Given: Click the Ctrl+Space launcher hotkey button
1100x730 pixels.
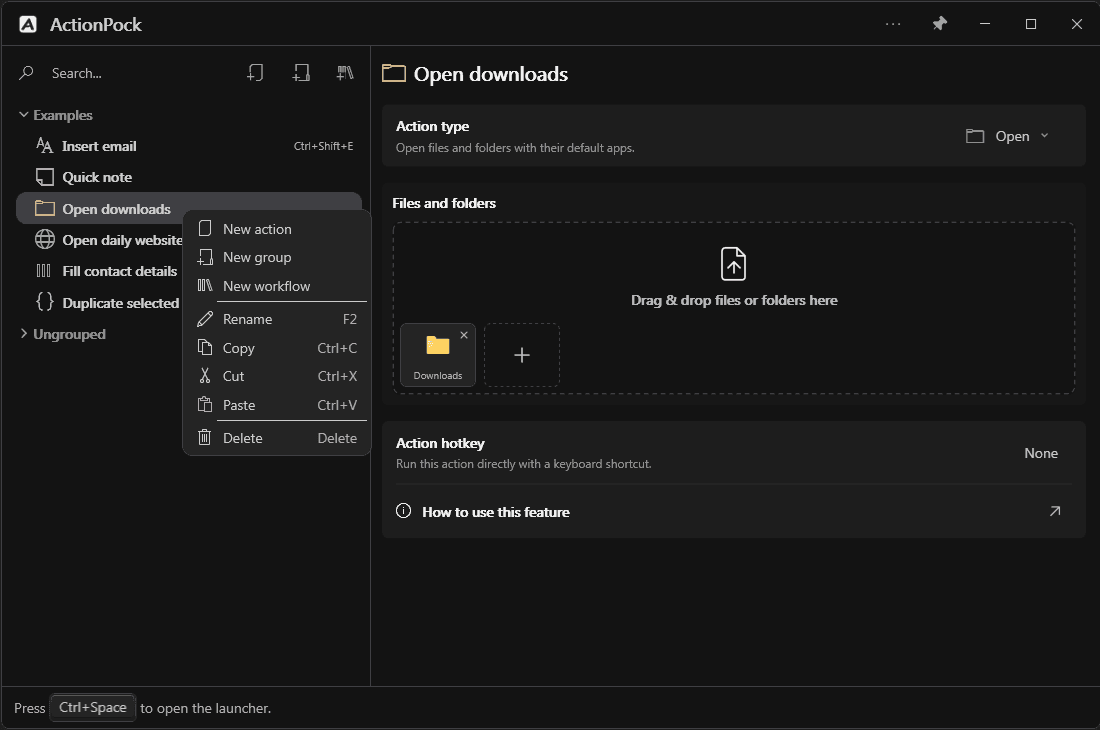Looking at the screenshot, I should pyautogui.click(x=93, y=708).
